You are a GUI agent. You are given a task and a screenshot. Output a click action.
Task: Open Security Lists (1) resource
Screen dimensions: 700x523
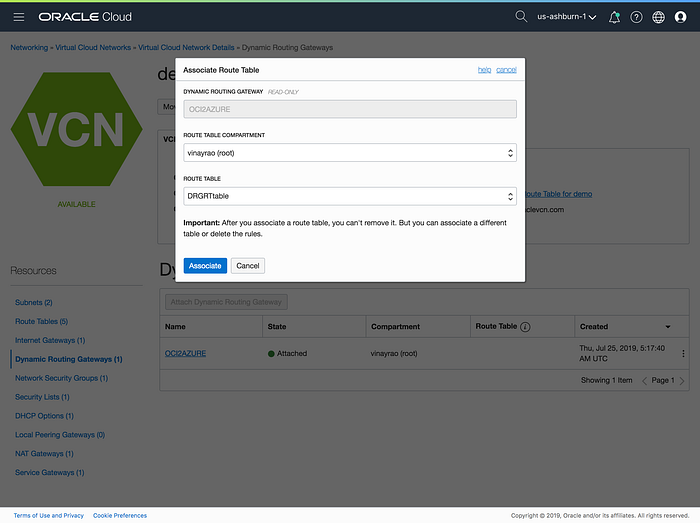(42, 397)
